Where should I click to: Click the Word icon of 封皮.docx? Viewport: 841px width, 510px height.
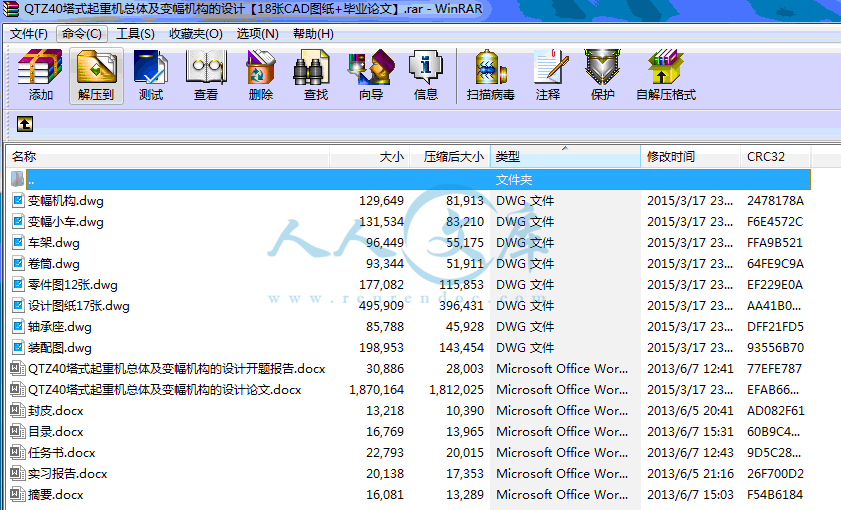tap(18, 411)
